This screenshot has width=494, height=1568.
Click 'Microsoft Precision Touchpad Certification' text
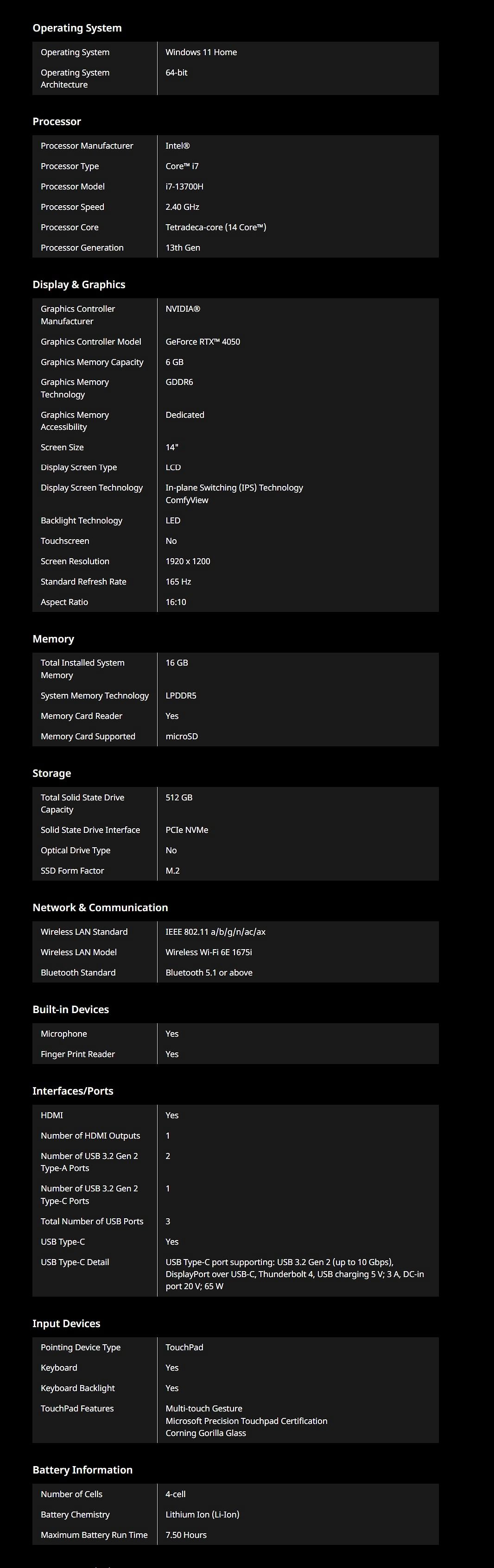(x=247, y=1421)
